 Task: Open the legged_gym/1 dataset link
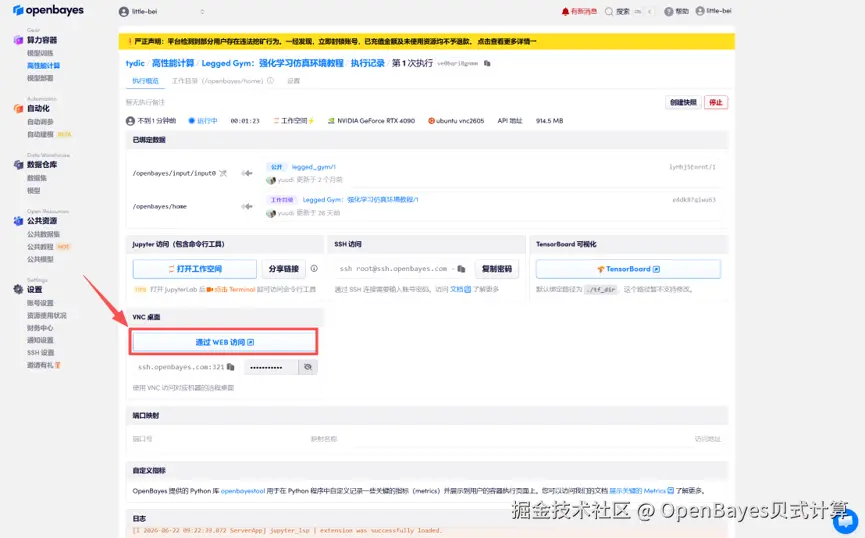click(313, 167)
